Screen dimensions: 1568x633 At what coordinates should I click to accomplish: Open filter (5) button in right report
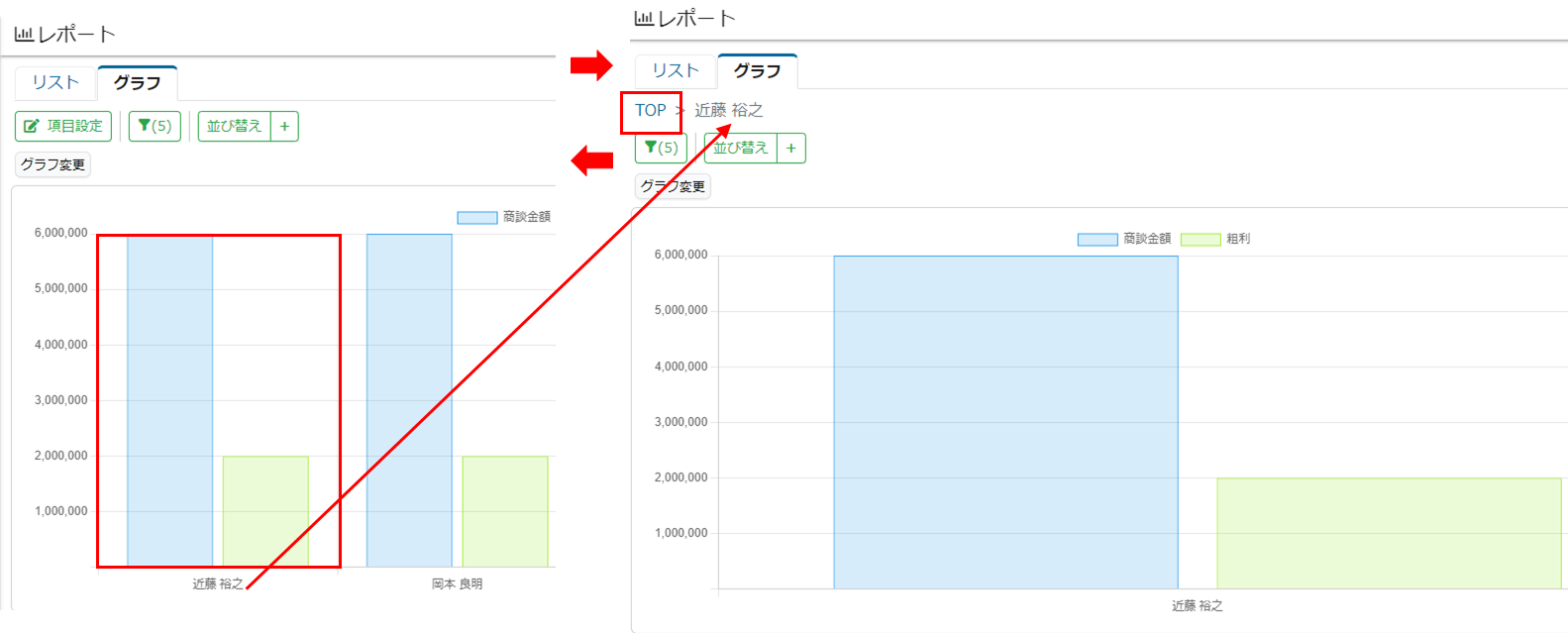[x=661, y=148]
